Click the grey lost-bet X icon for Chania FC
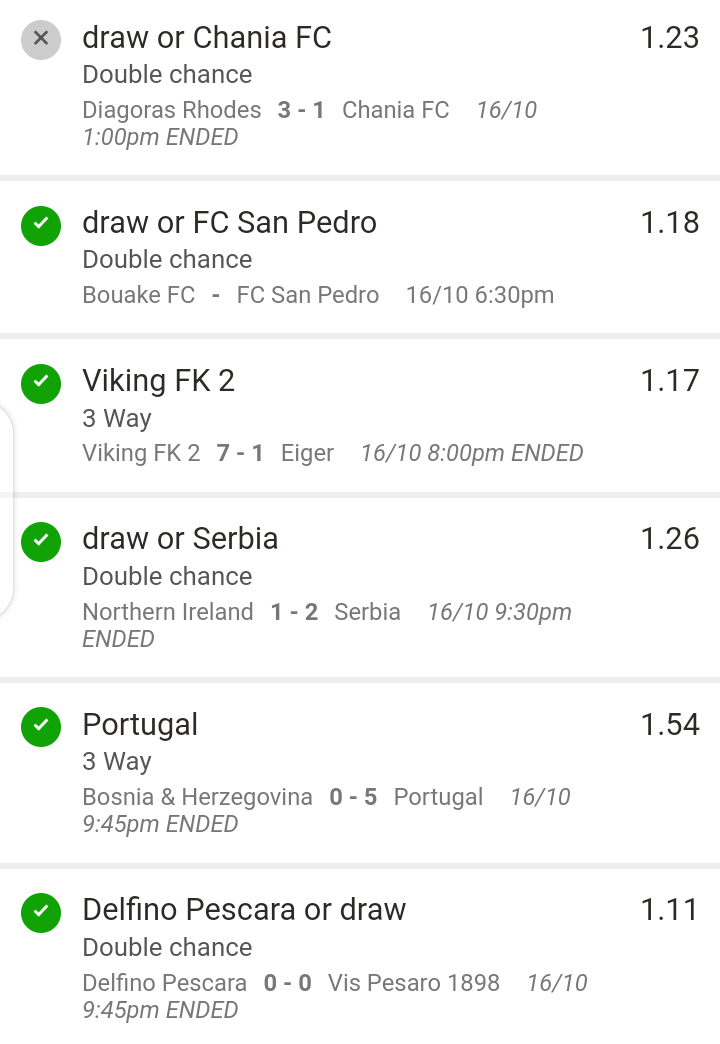The height and width of the screenshot is (1044, 720). pos(41,39)
